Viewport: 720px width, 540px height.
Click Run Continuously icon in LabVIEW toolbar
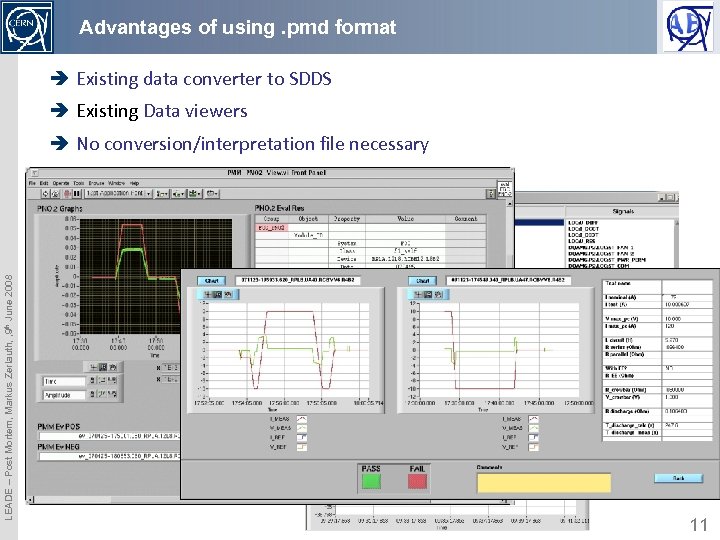55,194
